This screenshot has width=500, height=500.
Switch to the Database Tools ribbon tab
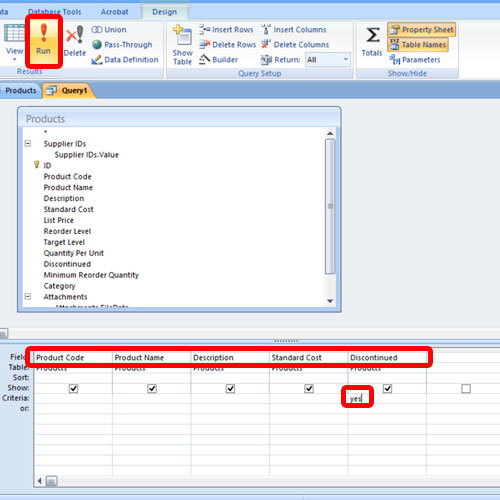(x=54, y=12)
